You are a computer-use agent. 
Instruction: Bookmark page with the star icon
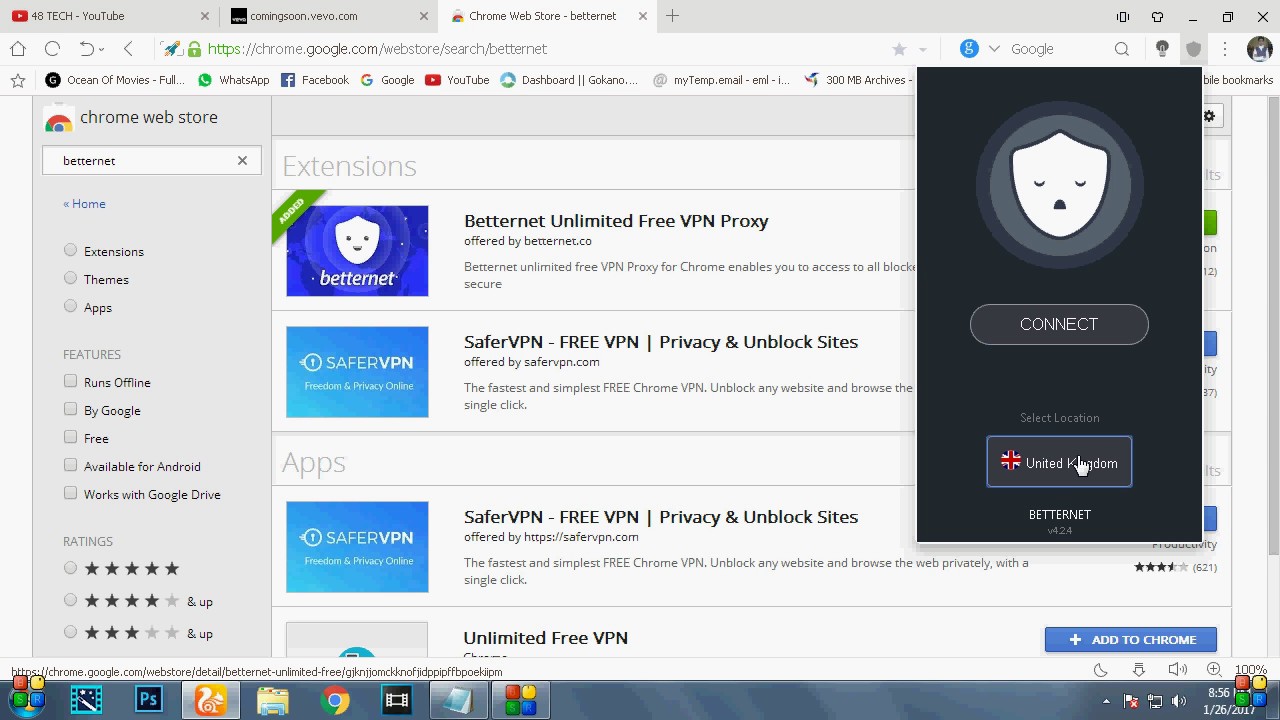click(x=899, y=49)
